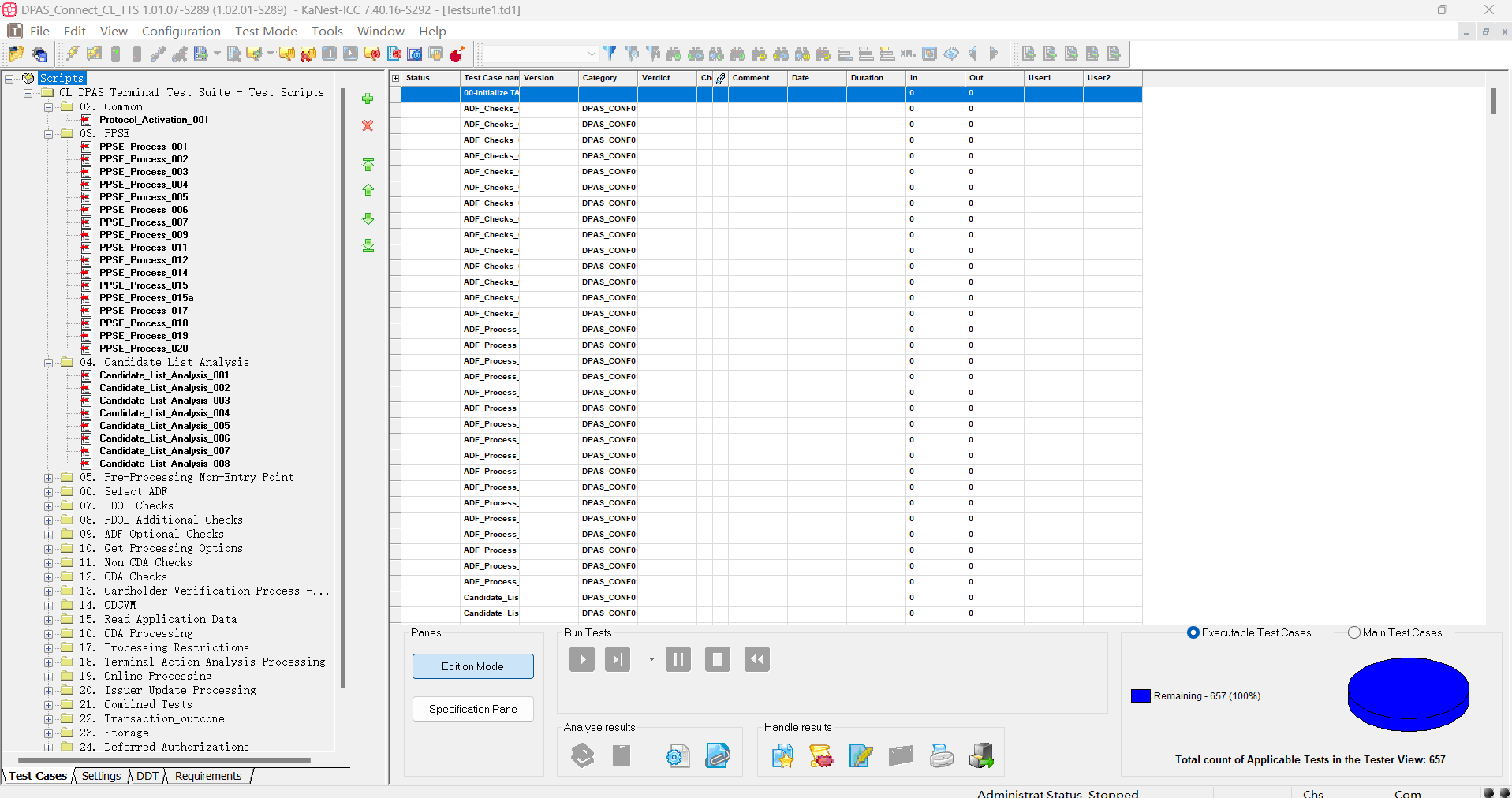Click the filter funnel toolbar icon
This screenshot has width=1512, height=798.
coord(610,54)
